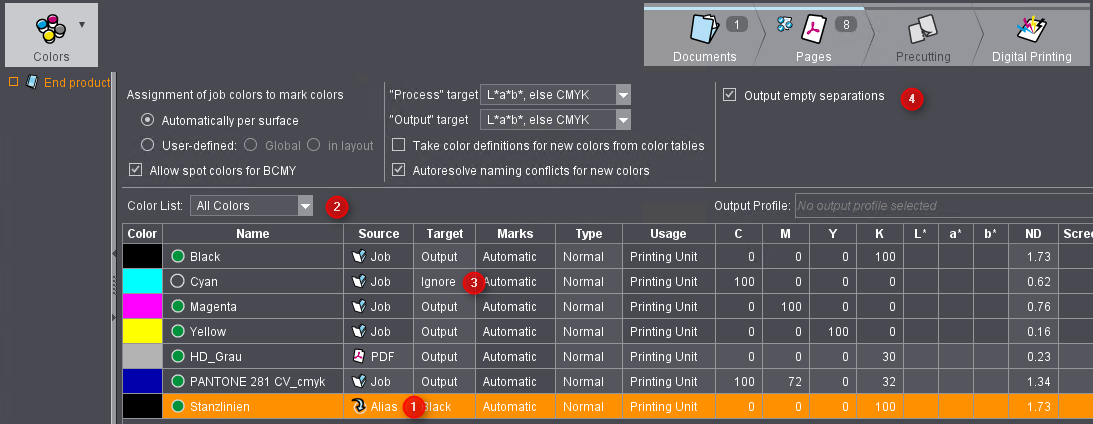Enable Take color definitions from color tables
The image size is (1093, 424).
[x=400, y=146]
